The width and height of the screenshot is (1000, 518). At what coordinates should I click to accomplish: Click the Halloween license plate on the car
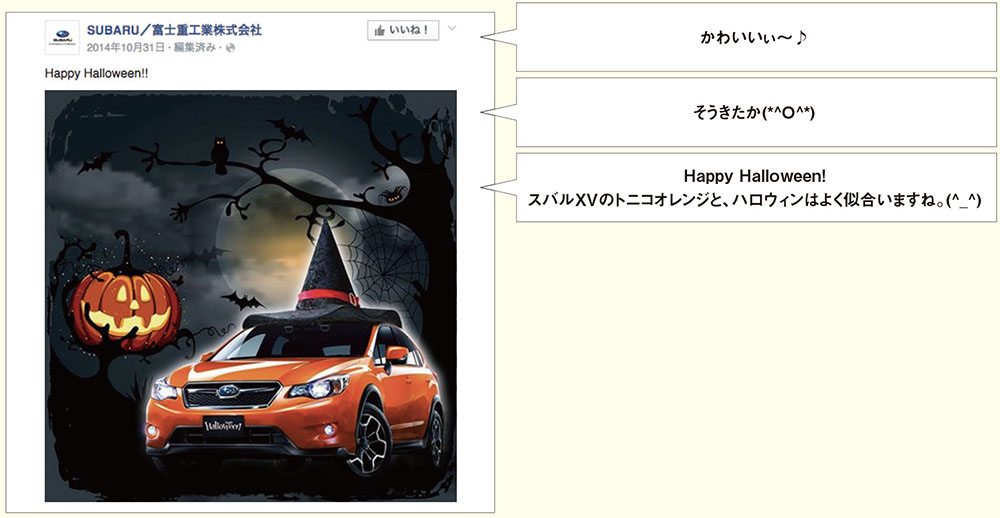pos(224,424)
